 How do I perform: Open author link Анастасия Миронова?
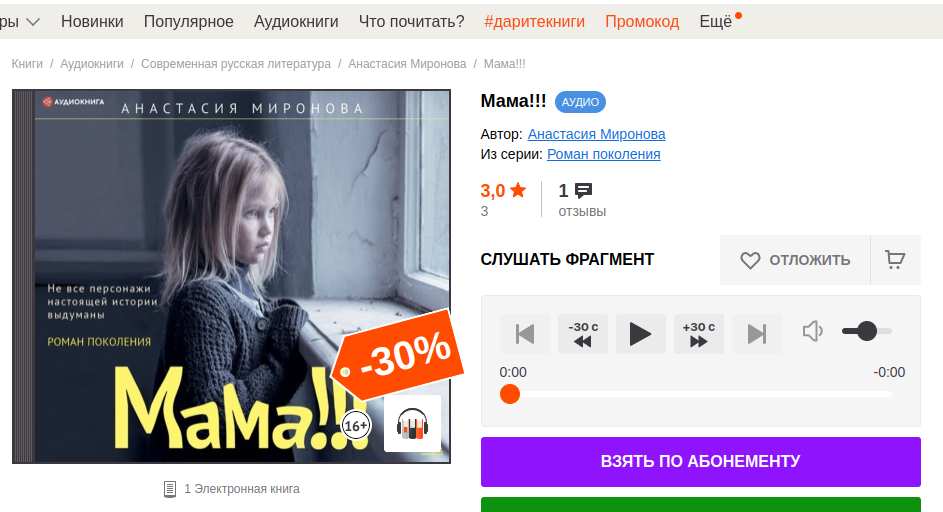[x=597, y=134]
